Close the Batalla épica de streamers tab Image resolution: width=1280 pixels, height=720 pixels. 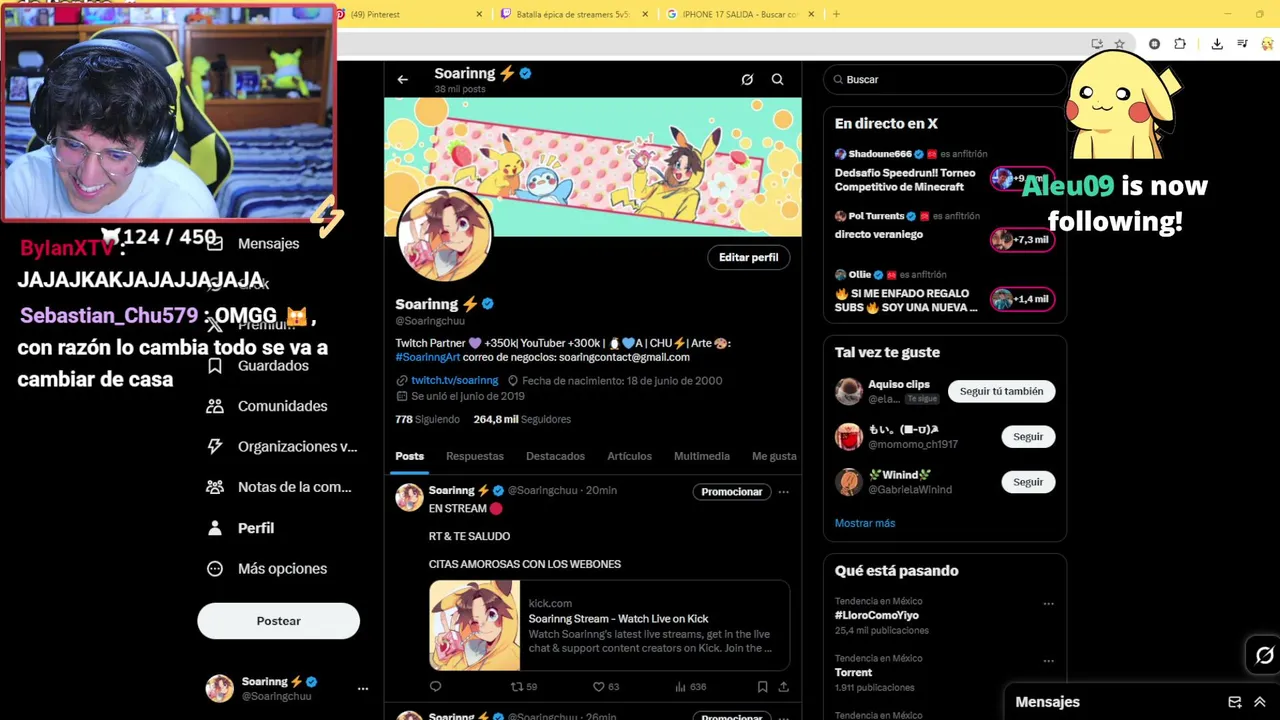pyautogui.click(x=645, y=14)
